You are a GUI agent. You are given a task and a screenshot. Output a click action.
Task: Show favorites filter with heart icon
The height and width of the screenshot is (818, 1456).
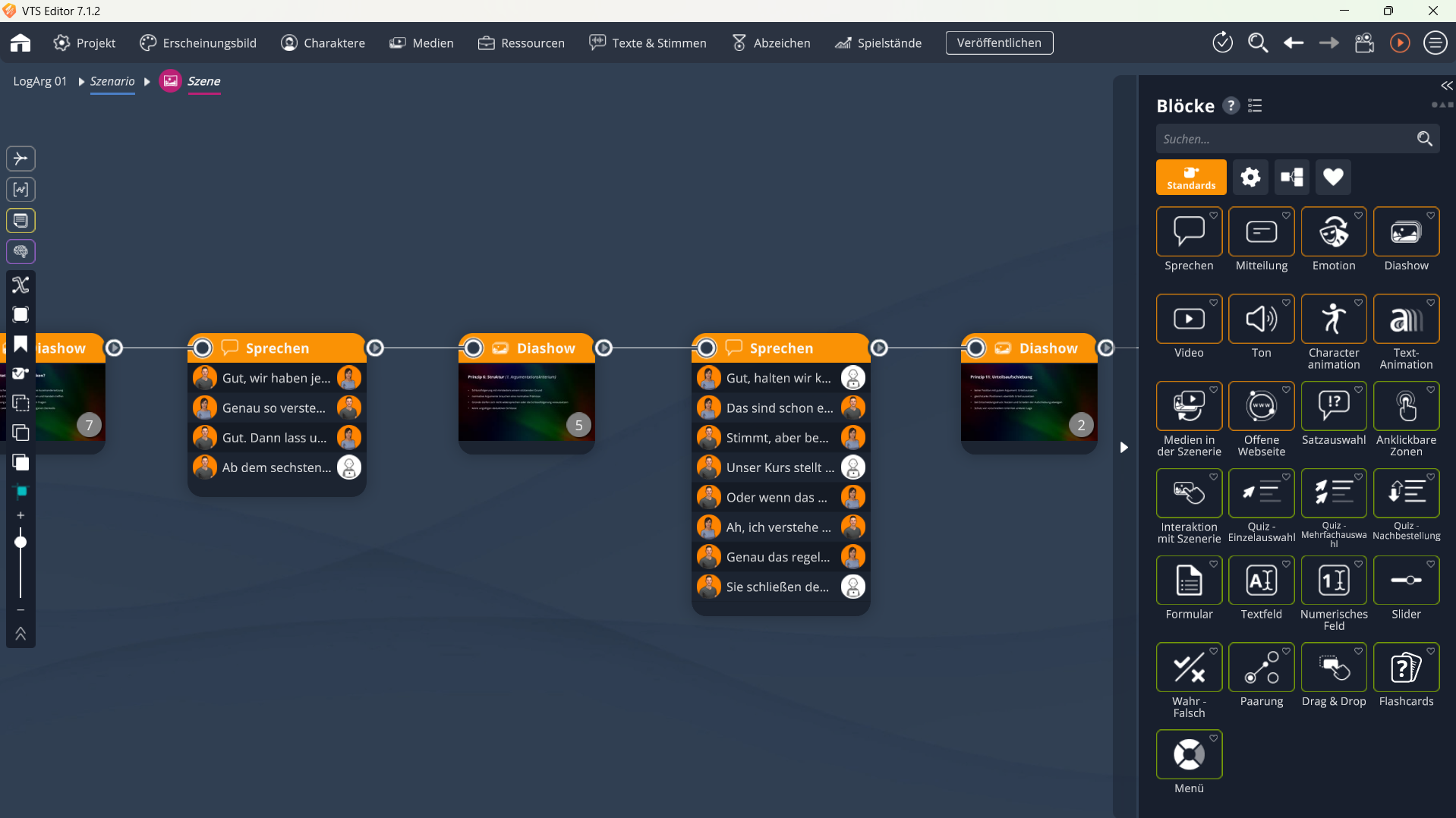(1333, 178)
